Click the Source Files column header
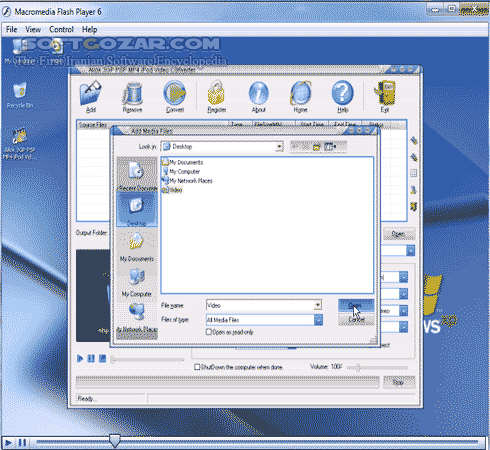Viewport: 490px width, 450px height. pos(152,124)
